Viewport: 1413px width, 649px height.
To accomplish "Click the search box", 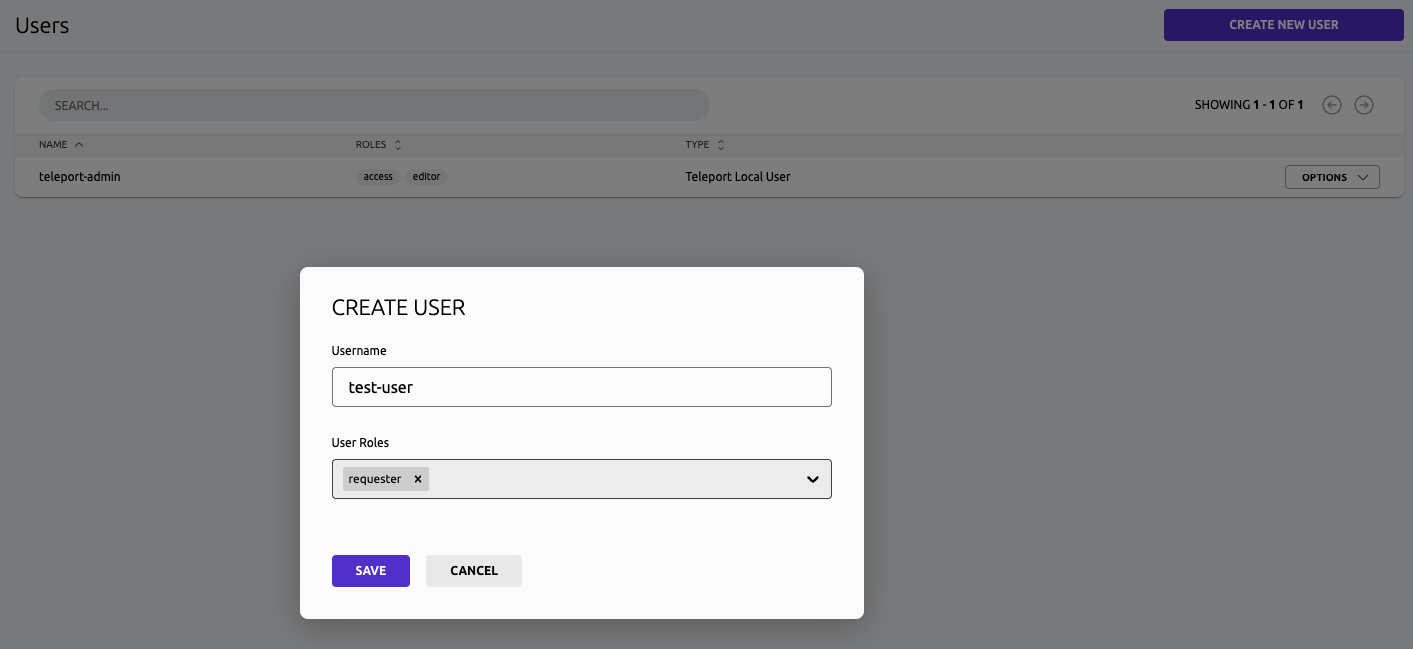I will (374, 104).
